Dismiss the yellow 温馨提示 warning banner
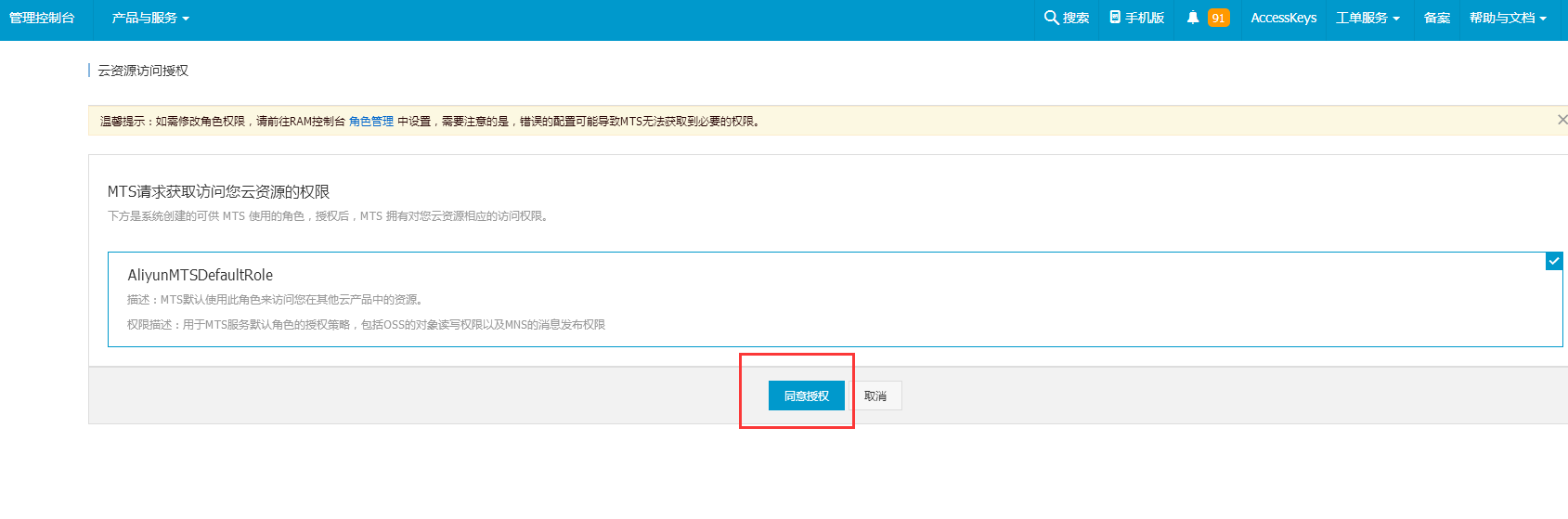 (1562, 120)
